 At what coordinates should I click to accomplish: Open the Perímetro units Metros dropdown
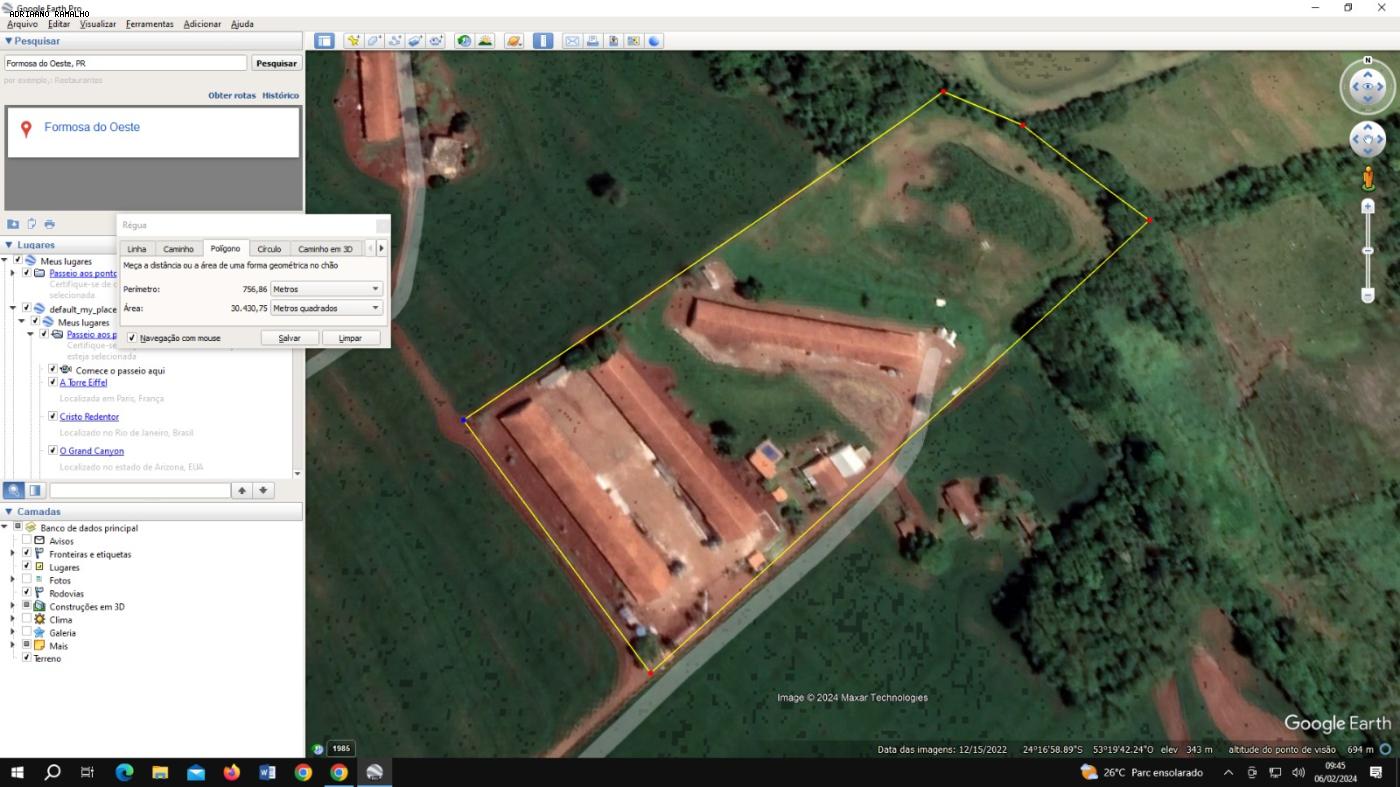327,289
